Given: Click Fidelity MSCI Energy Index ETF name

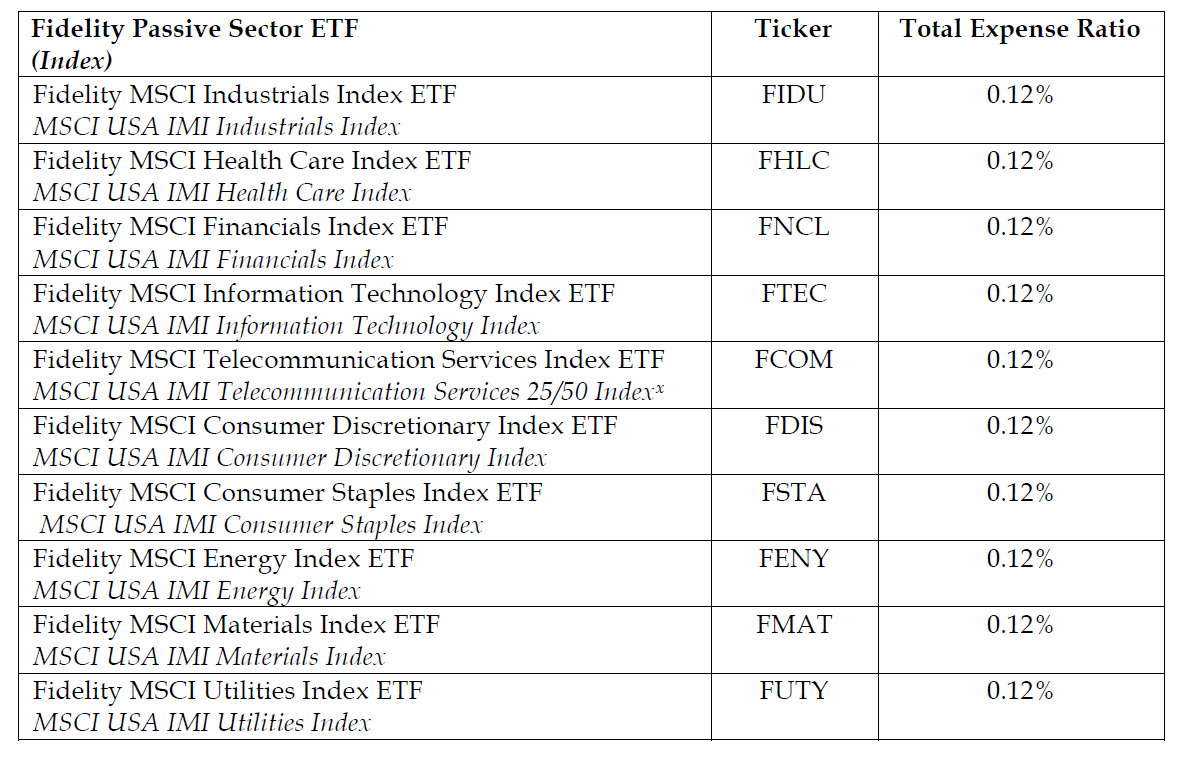Looking at the screenshot, I should tap(223, 558).
